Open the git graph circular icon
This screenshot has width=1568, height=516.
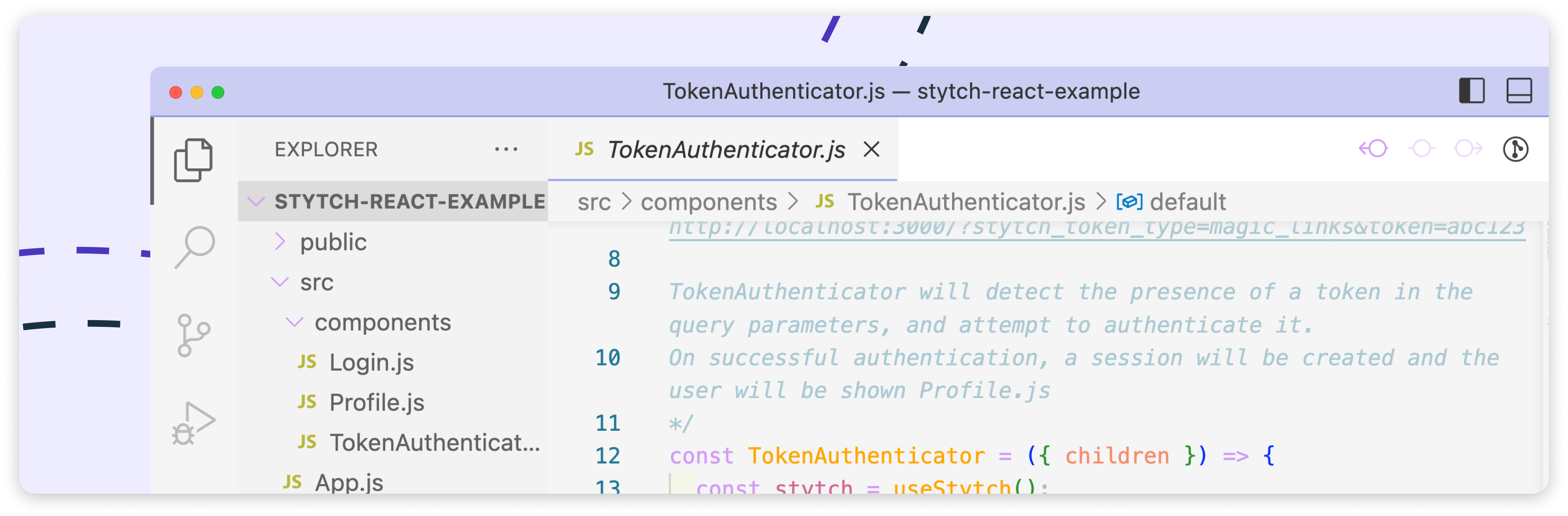[x=1515, y=149]
